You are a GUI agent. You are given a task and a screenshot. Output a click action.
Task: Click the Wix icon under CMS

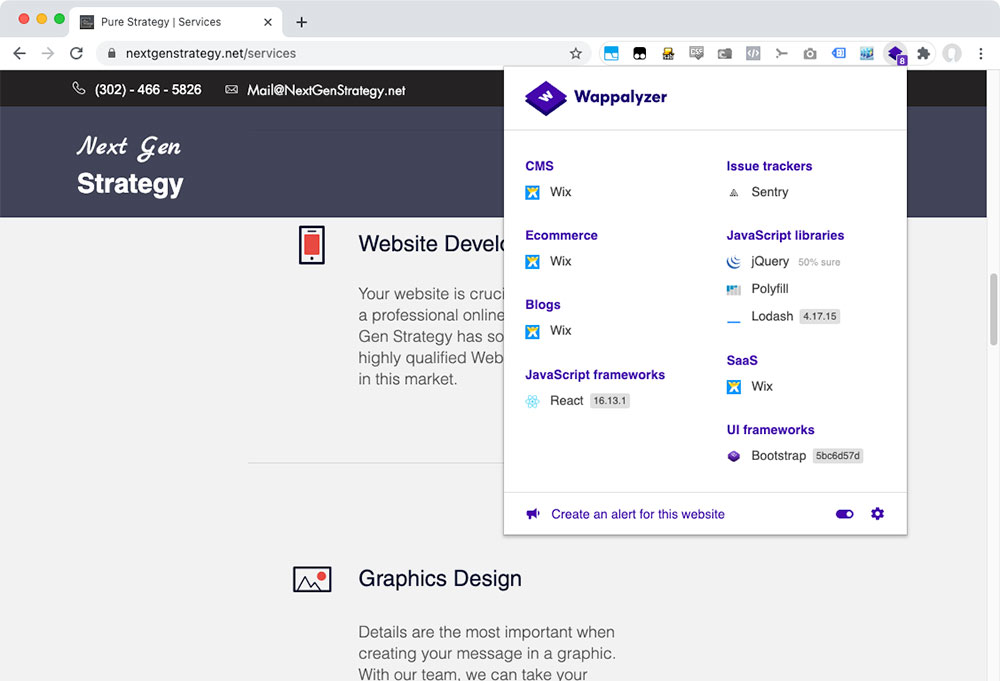click(x=533, y=193)
